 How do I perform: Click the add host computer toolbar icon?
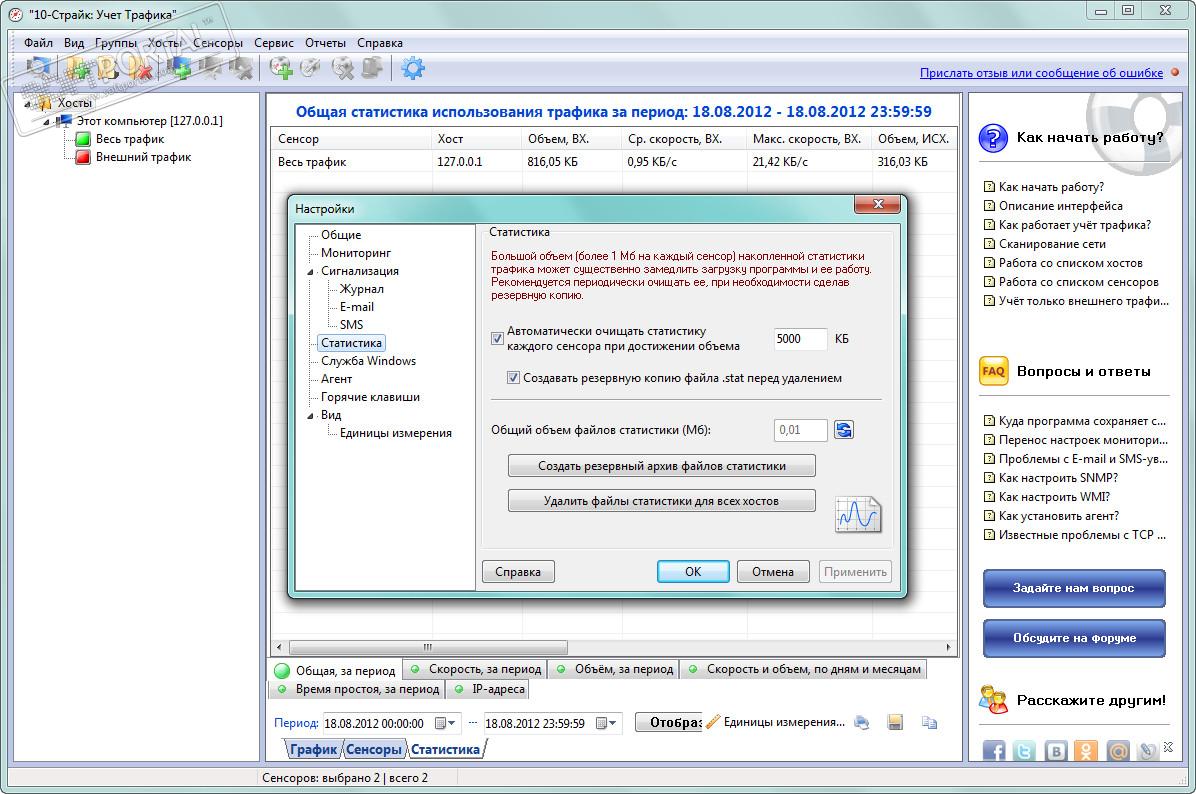(178, 69)
